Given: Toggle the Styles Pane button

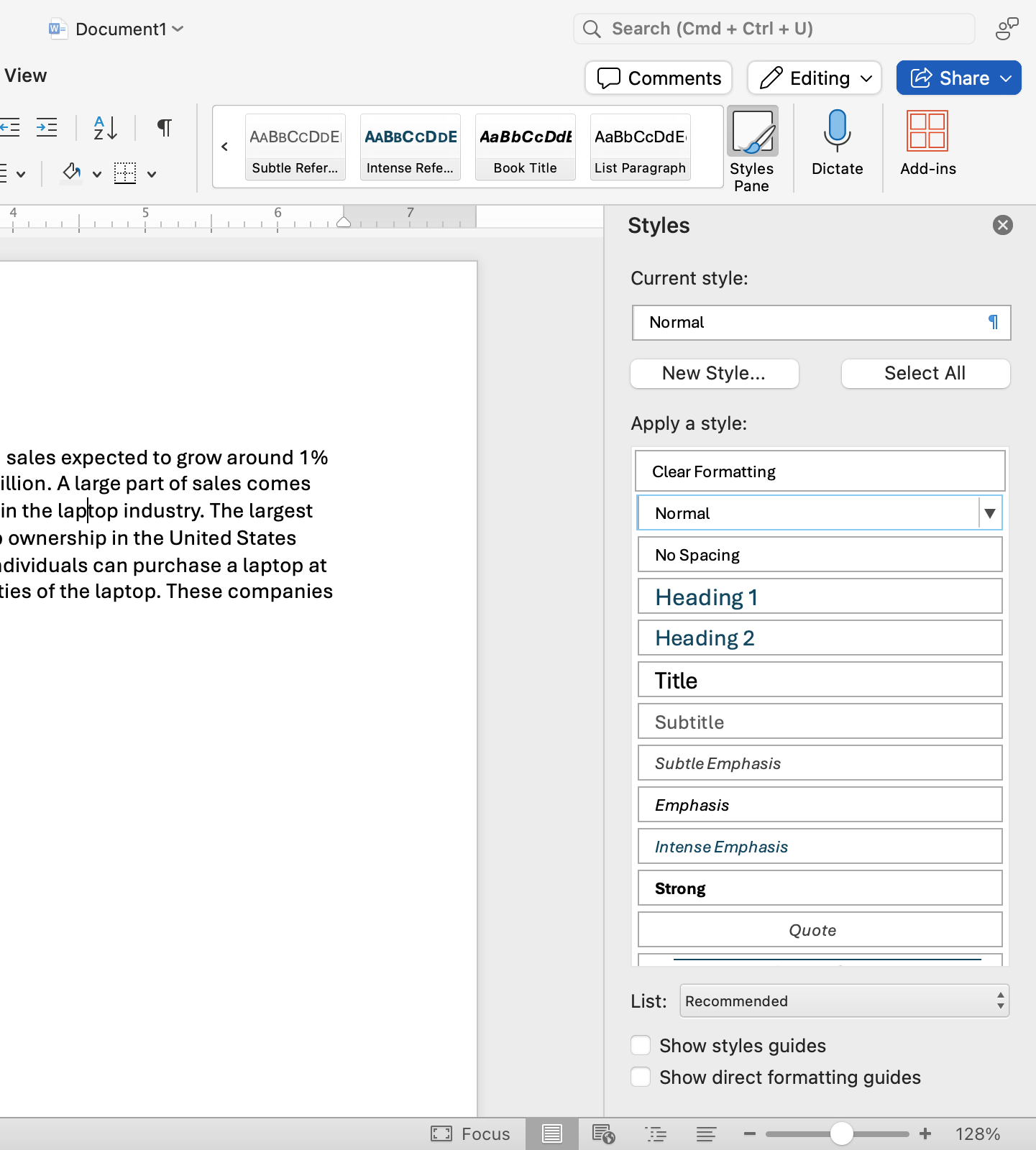Looking at the screenshot, I should 753,149.
